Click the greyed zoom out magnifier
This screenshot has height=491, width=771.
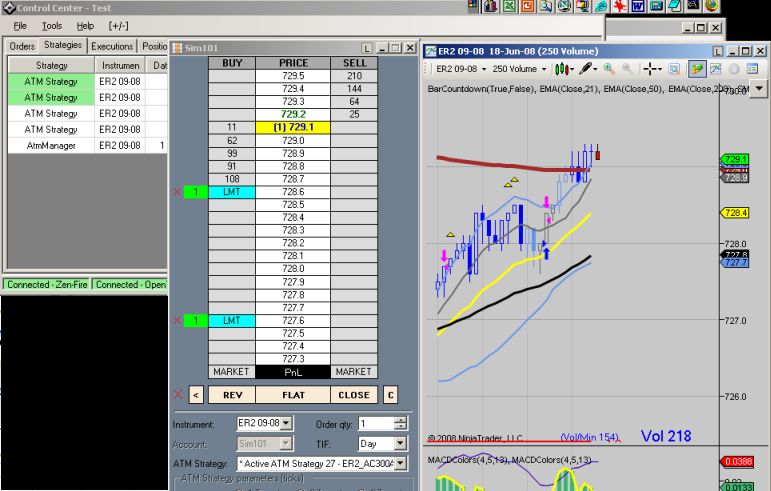pyautogui.click(x=627, y=69)
